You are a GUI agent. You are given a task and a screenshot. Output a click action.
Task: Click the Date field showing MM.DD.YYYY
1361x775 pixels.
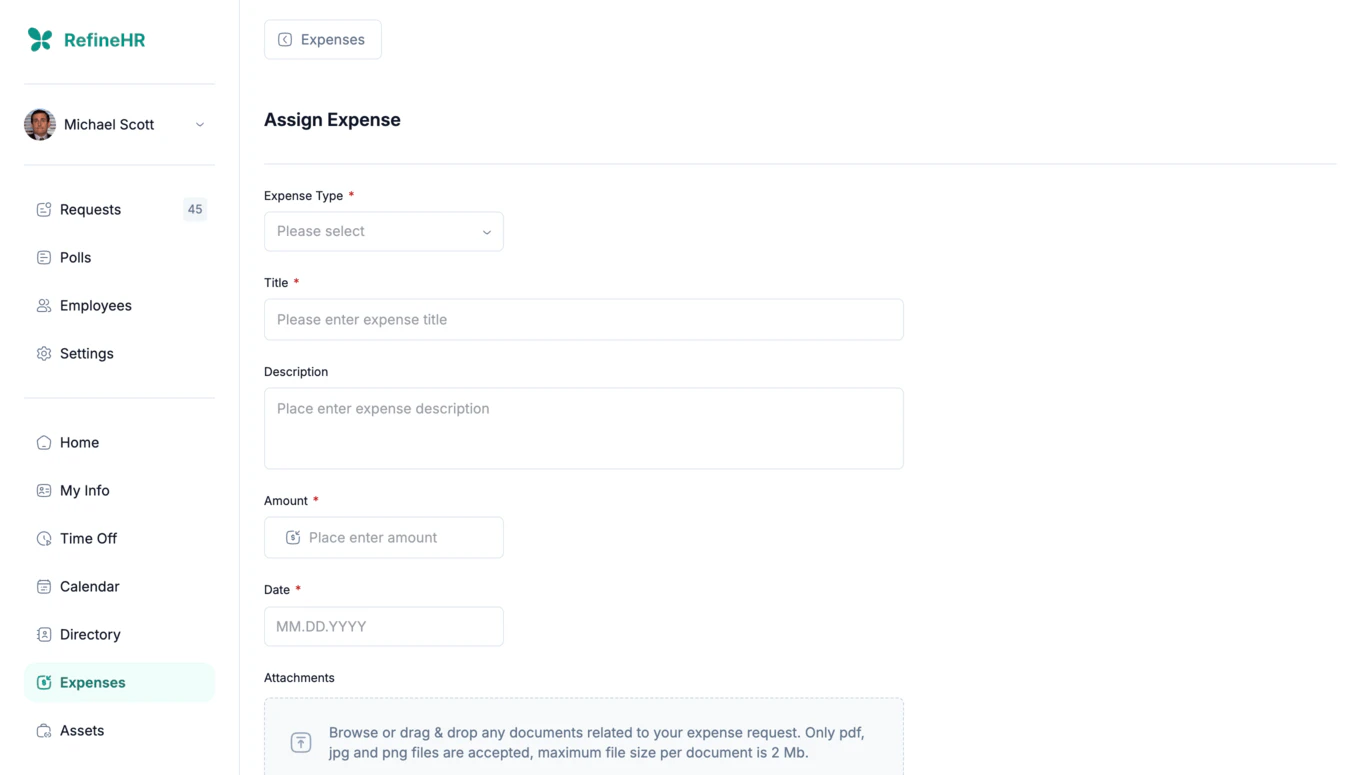(x=383, y=626)
